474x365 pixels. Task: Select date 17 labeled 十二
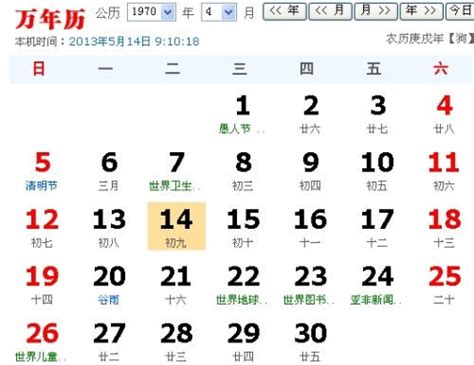[x=377, y=228]
